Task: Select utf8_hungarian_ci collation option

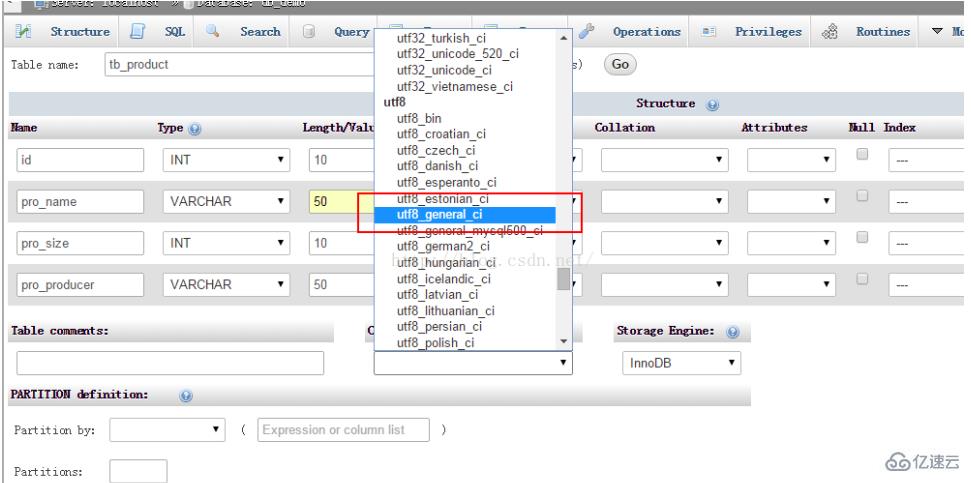Action: pos(464,263)
